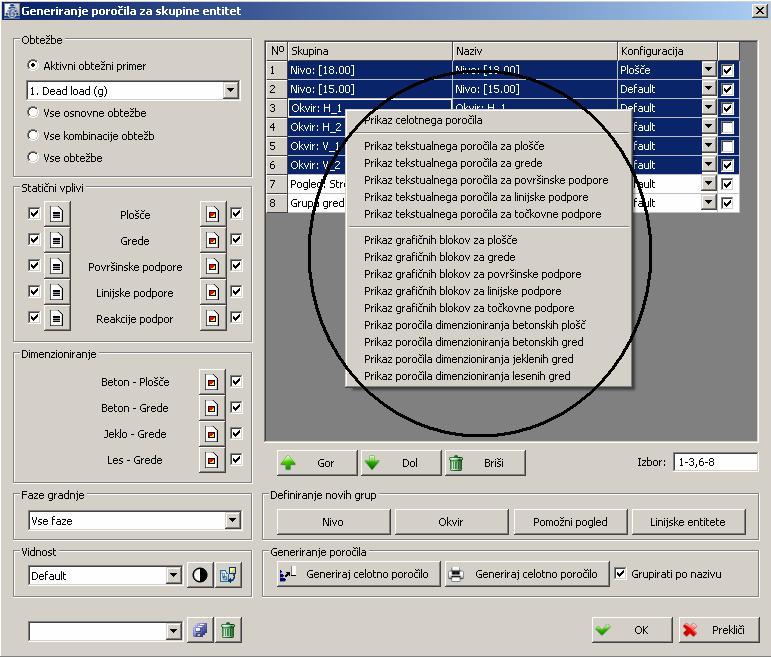771x657 pixels.
Task: Click the save configuration icon at bottom left
Action: tap(200, 630)
